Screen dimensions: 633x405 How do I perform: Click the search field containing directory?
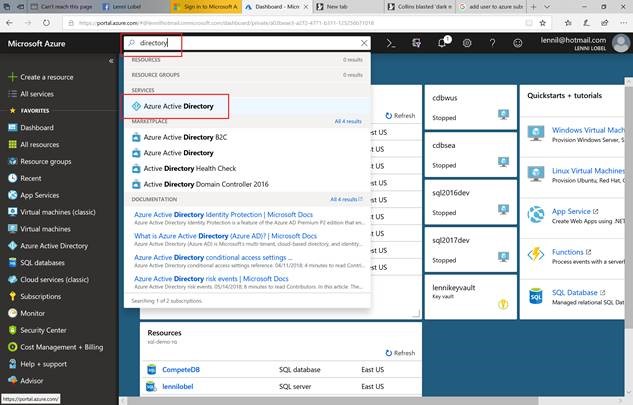(x=246, y=43)
